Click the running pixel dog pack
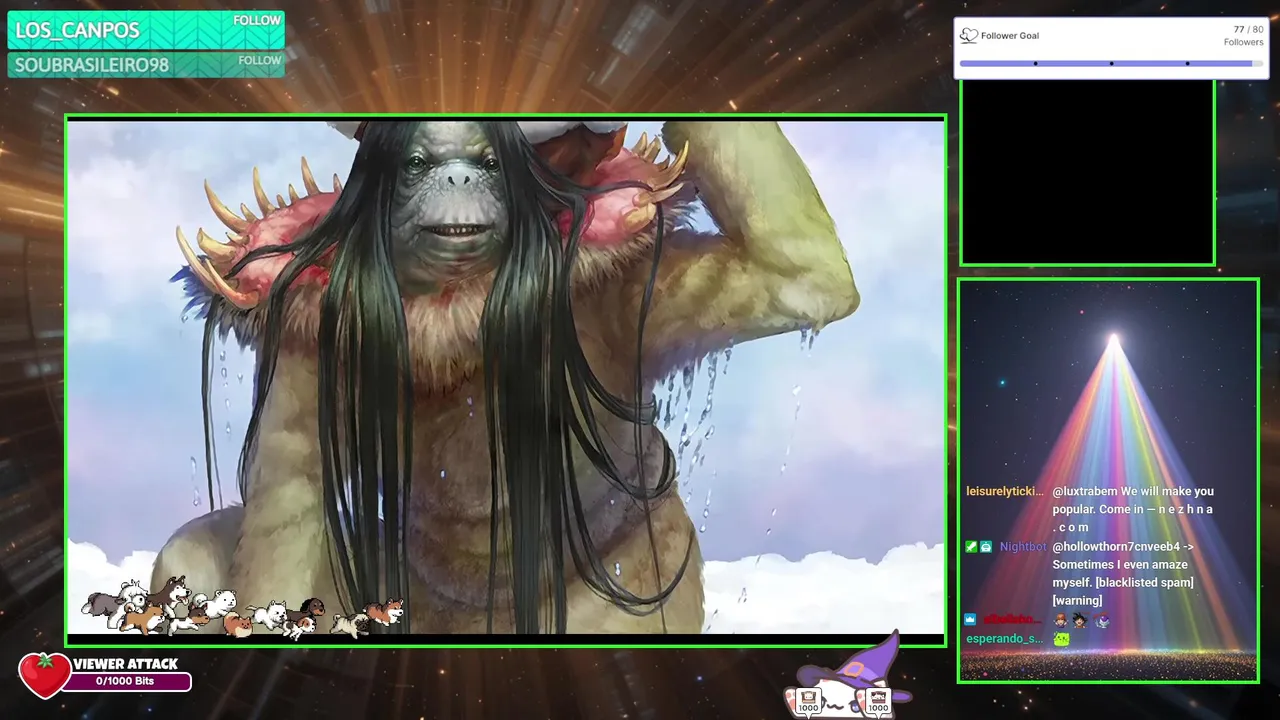The height and width of the screenshot is (720, 1280). tap(242, 607)
